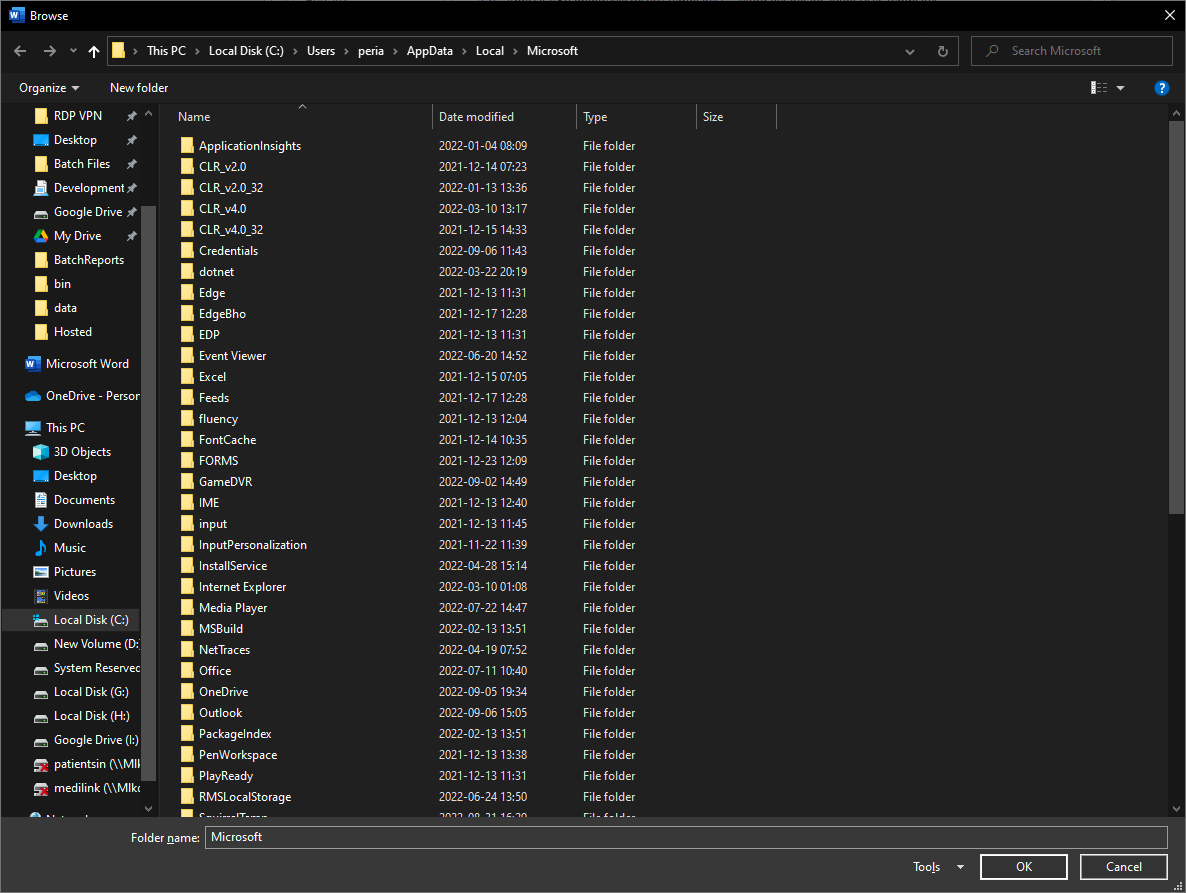Select the Development sidebar item

point(88,188)
